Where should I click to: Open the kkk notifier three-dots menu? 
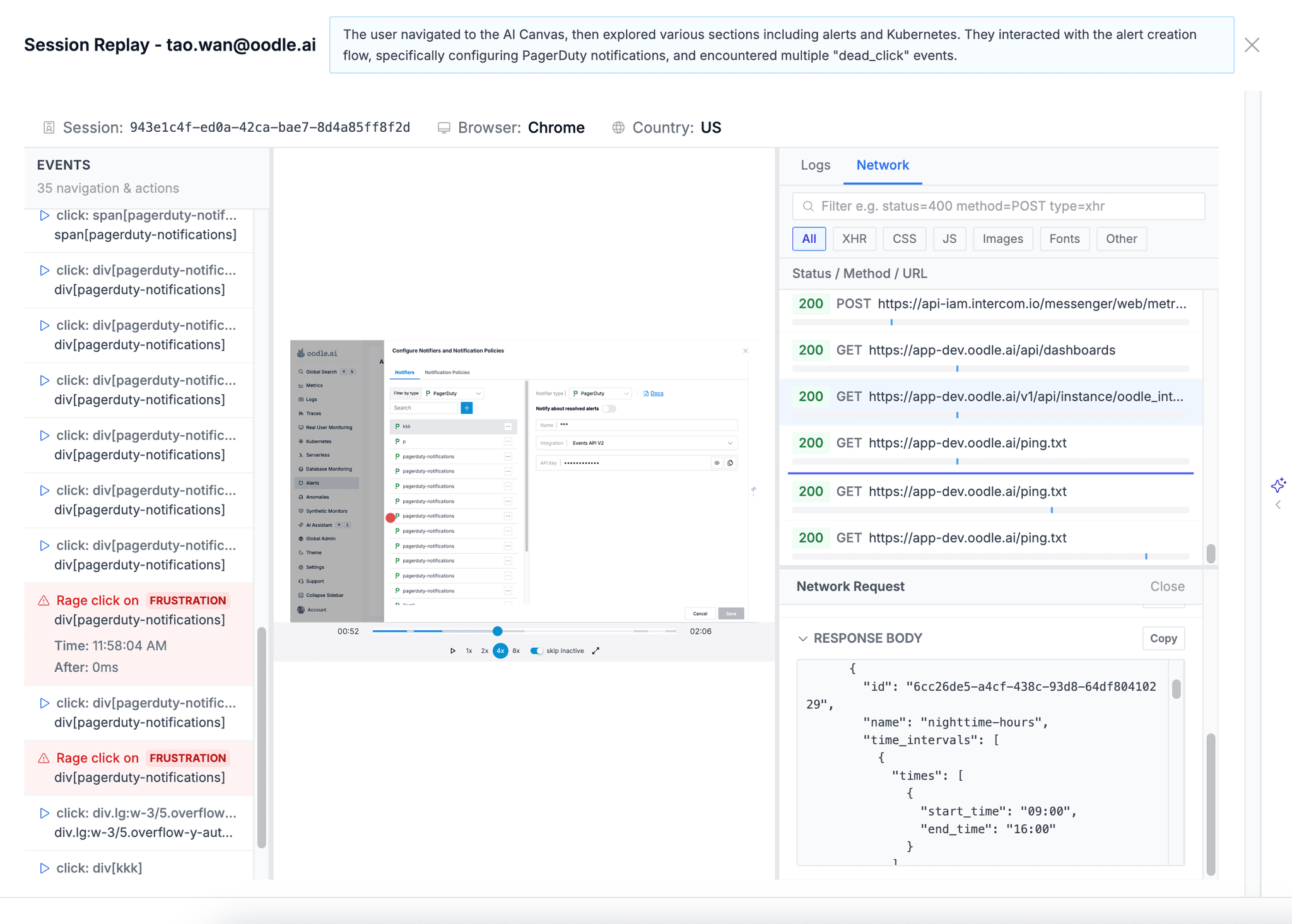[508, 427]
